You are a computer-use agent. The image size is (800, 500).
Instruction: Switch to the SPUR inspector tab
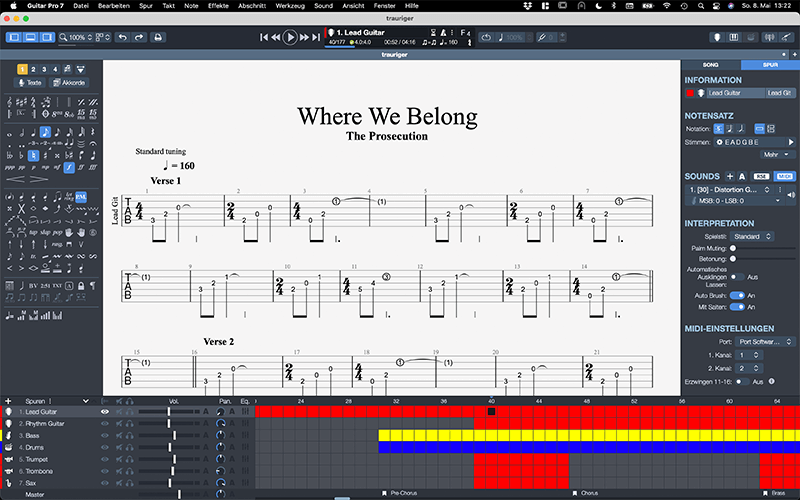pos(770,65)
